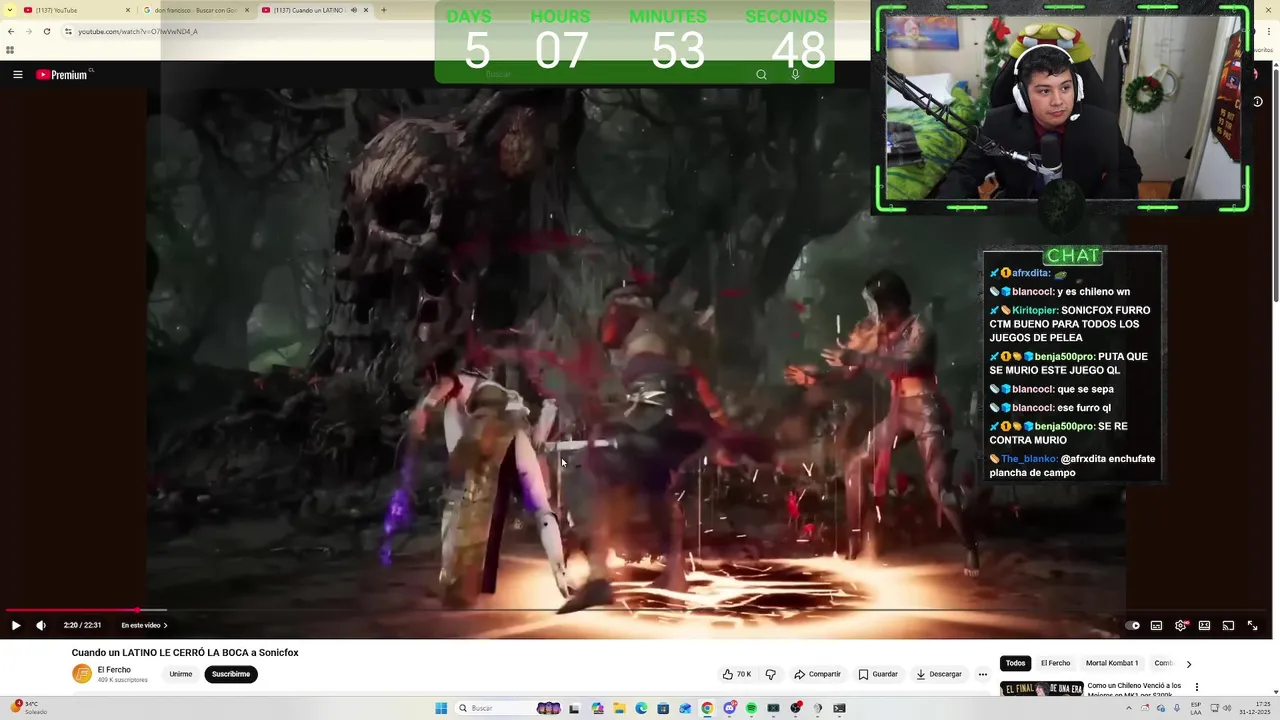Click the Suscribirme button
1280x720 pixels.
(x=231, y=674)
